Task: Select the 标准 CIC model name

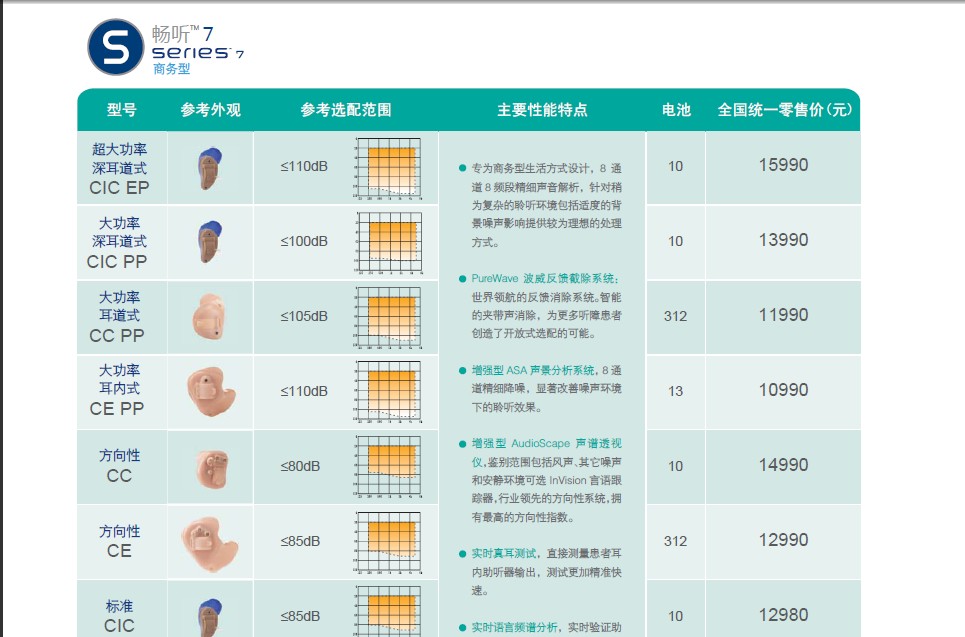Action: tap(119, 615)
